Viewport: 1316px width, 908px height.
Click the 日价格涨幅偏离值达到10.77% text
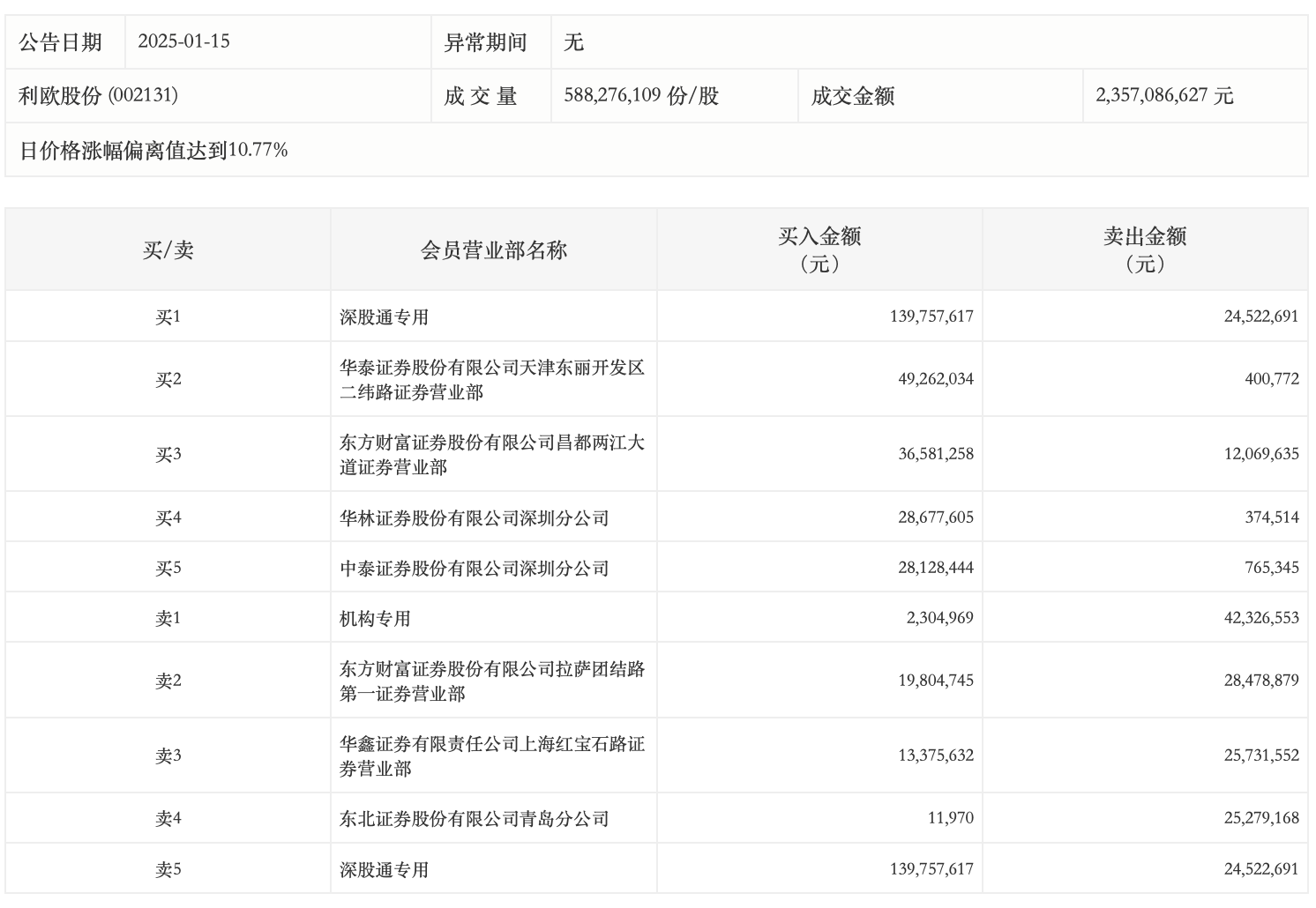(153, 151)
